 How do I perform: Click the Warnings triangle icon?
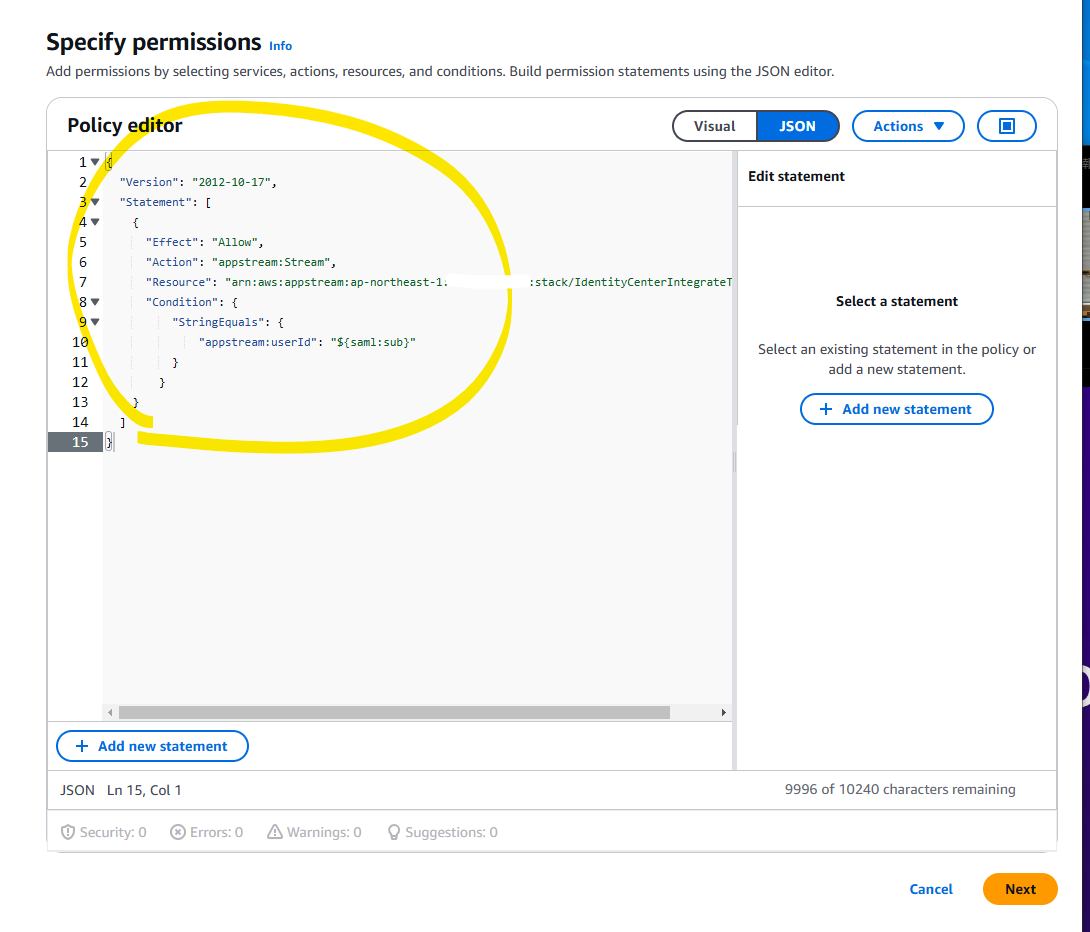[x=275, y=831]
